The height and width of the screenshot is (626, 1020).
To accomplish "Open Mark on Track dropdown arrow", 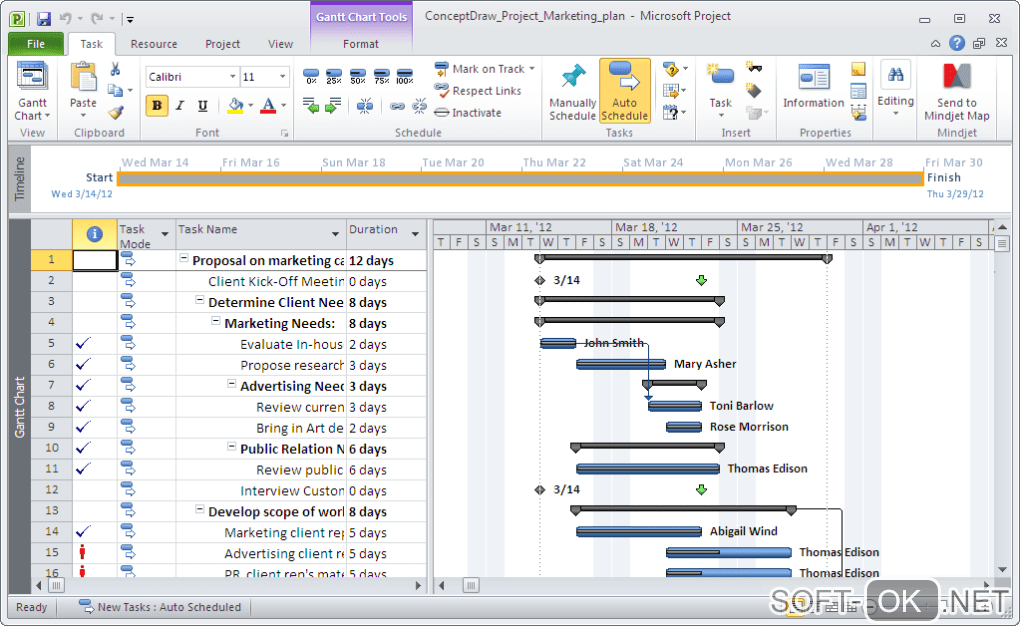I will coord(532,68).
